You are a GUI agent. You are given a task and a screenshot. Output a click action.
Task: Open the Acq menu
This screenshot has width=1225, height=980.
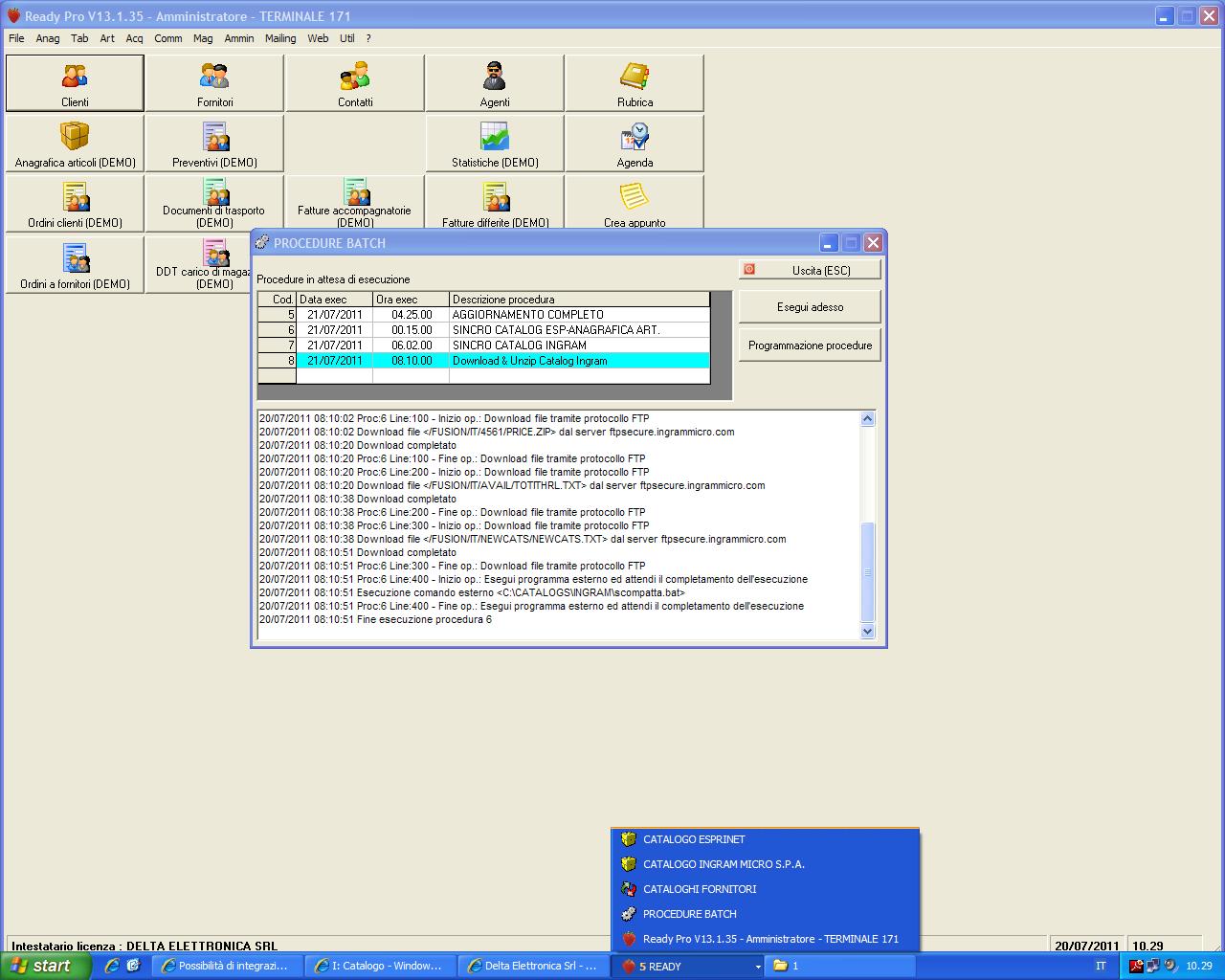[134, 38]
